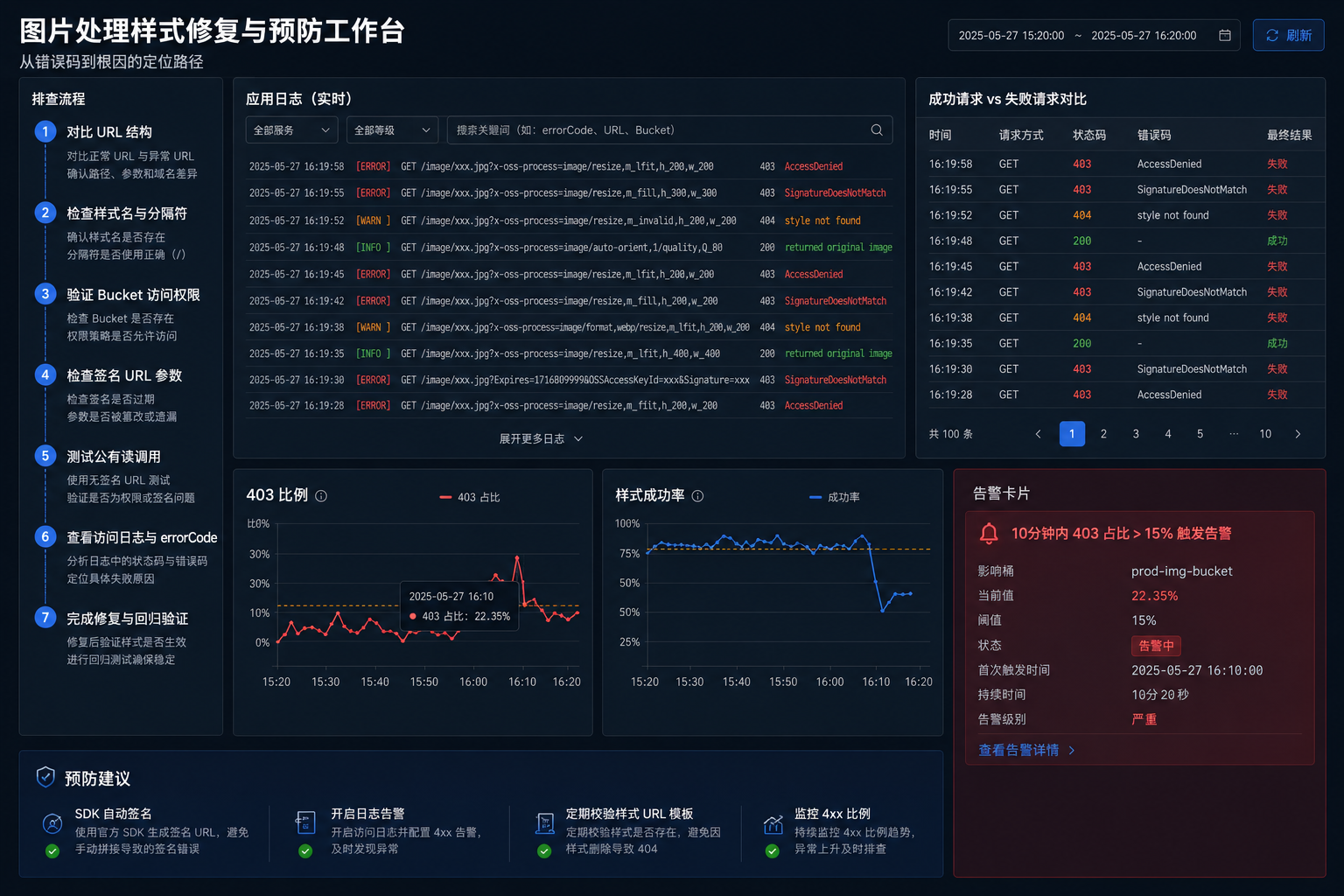Screen dimensions: 1344x896
Task: Open the 全部等级 dropdown
Action: pyautogui.click(x=392, y=129)
